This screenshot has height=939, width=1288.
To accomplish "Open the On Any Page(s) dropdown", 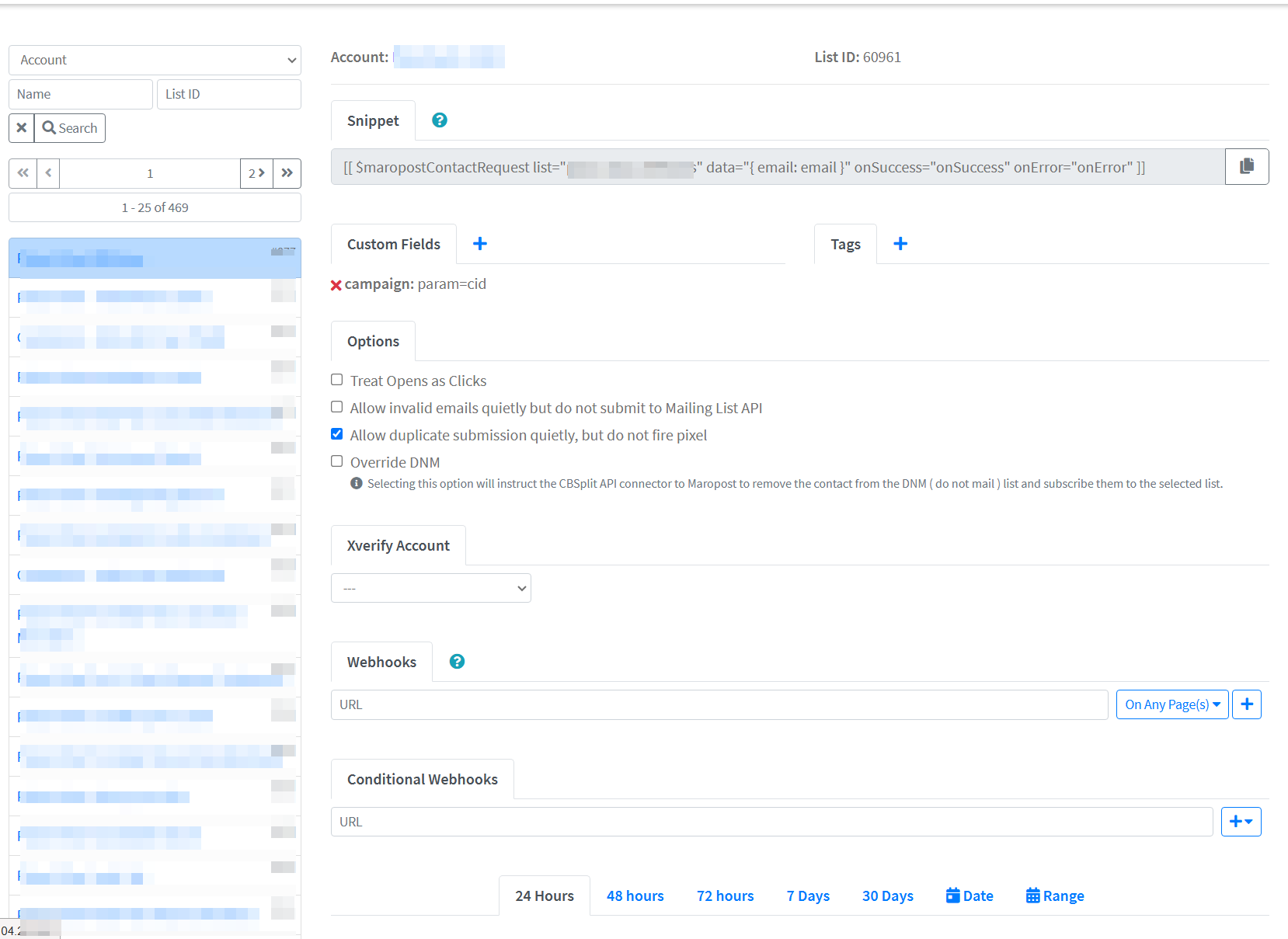I will tap(1171, 704).
